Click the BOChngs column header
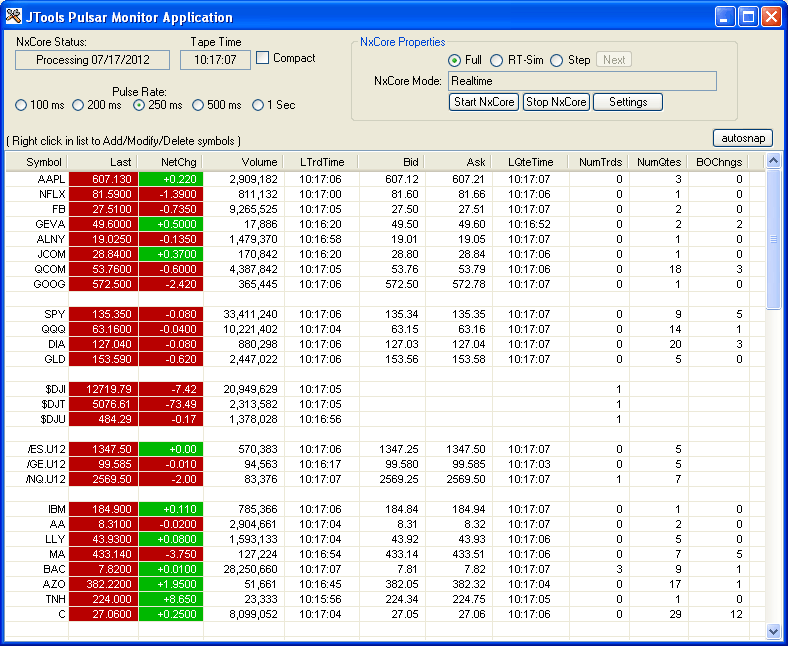 point(719,162)
